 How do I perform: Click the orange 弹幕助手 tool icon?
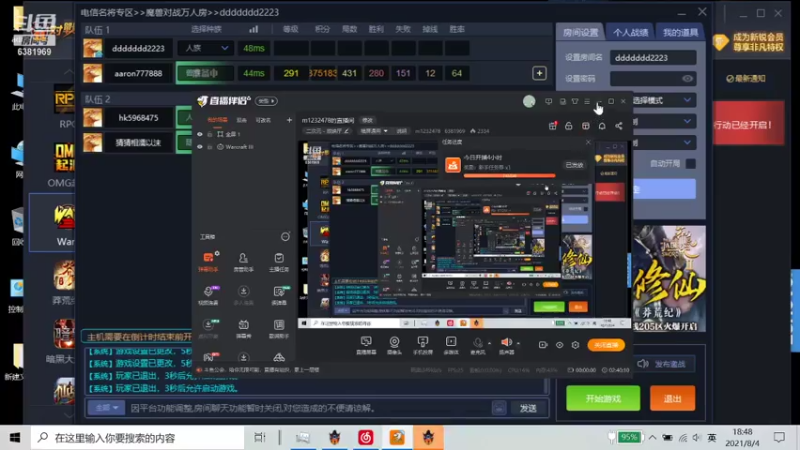click(x=208, y=258)
